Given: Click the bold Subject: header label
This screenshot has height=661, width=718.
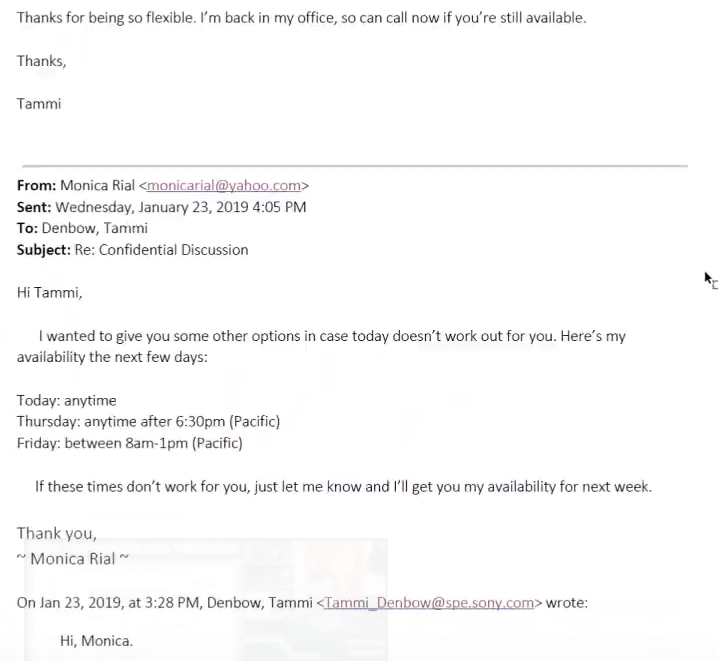Looking at the screenshot, I should pyautogui.click(x=44, y=250).
